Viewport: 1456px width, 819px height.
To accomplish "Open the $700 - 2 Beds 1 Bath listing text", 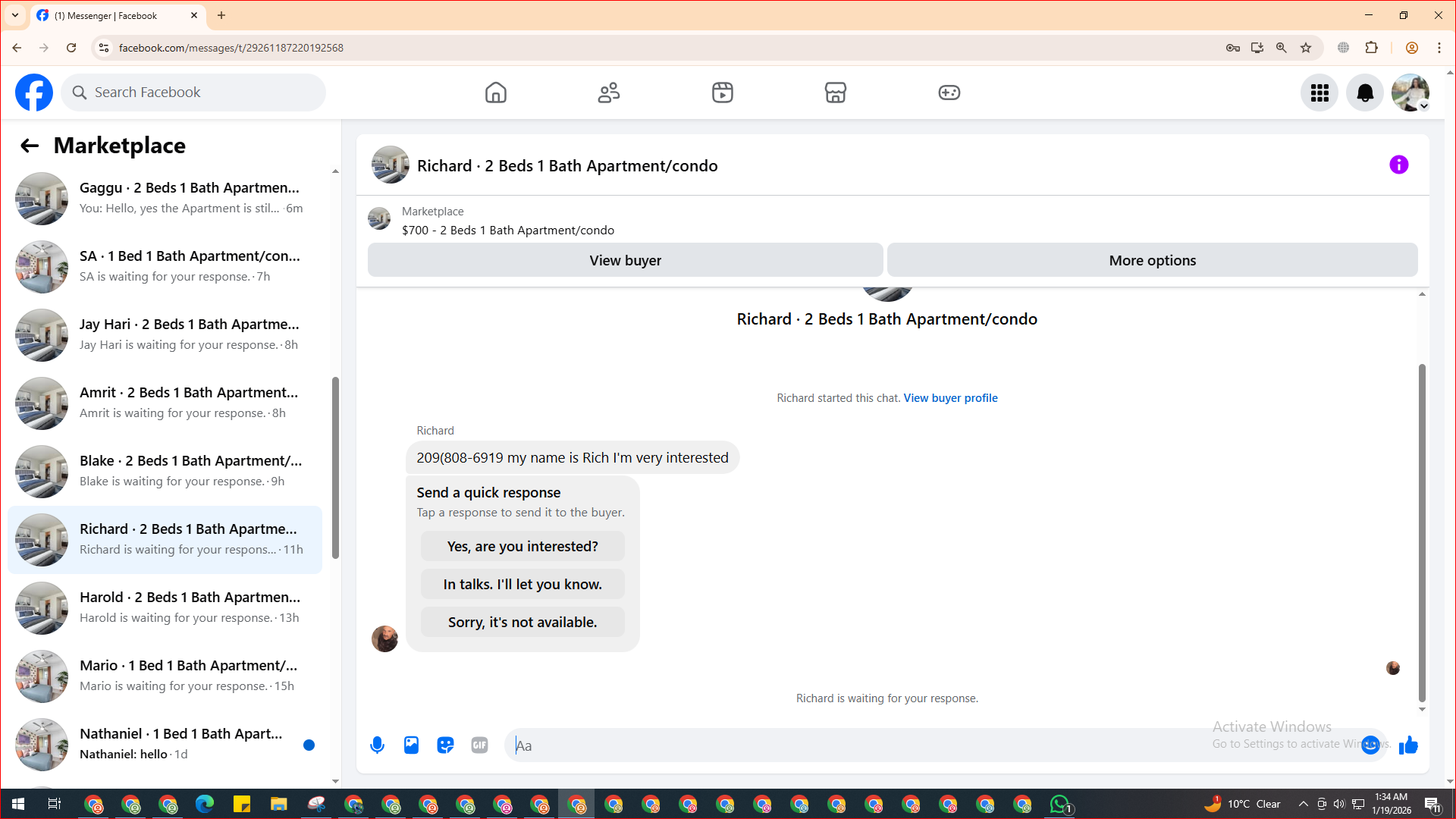I will pos(508,231).
